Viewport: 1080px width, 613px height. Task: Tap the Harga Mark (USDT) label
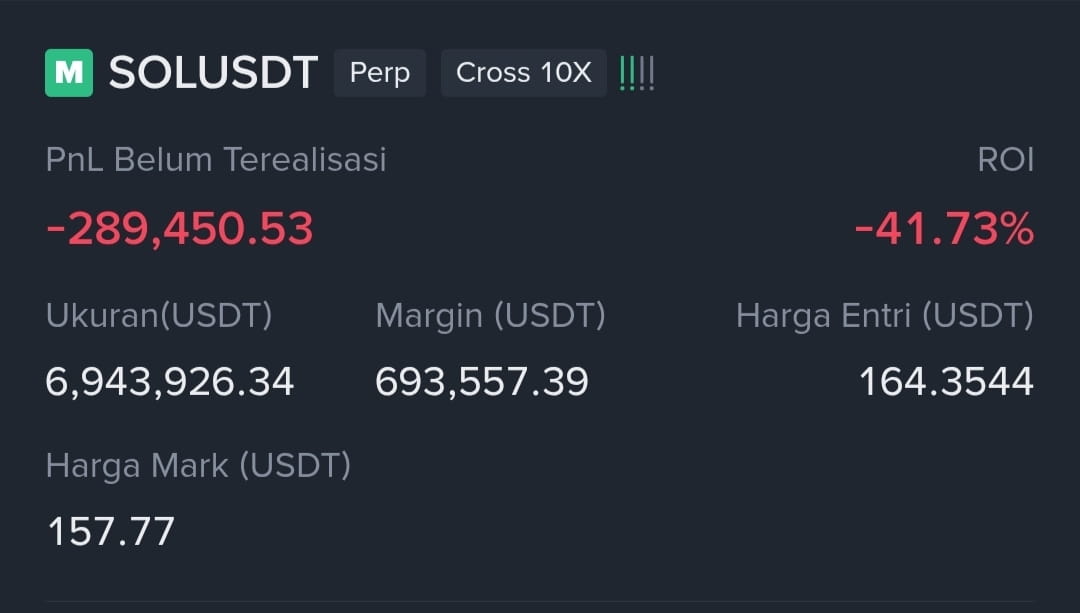(198, 466)
